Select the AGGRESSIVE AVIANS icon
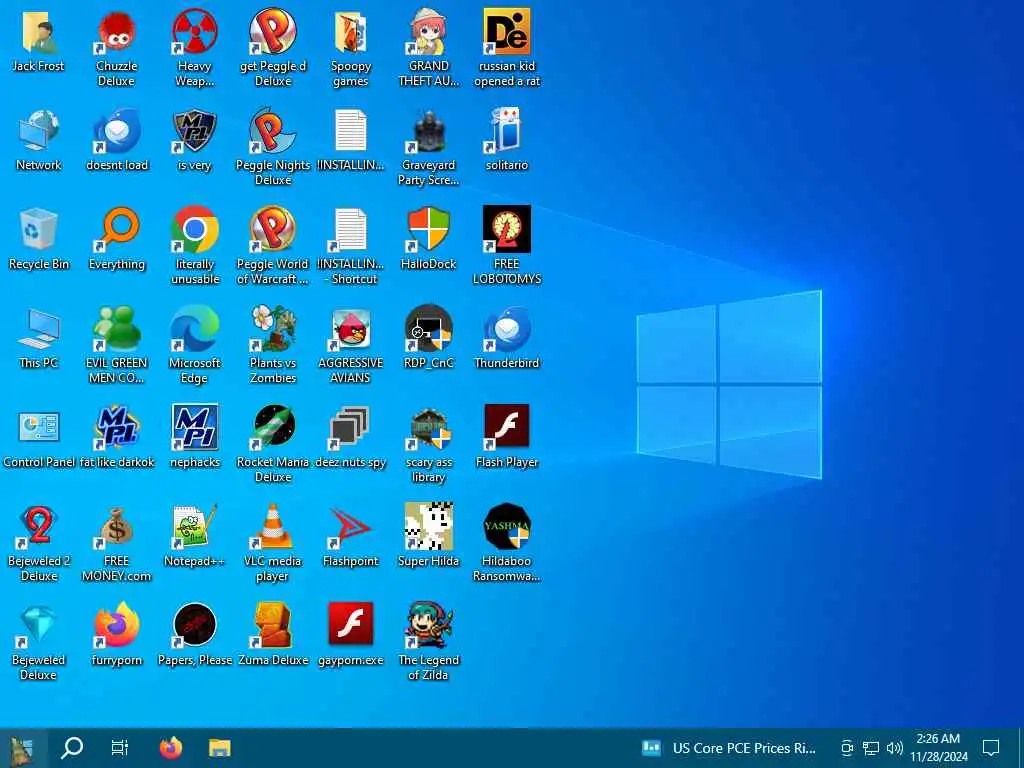The image size is (1024, 768). pos(351,328)
